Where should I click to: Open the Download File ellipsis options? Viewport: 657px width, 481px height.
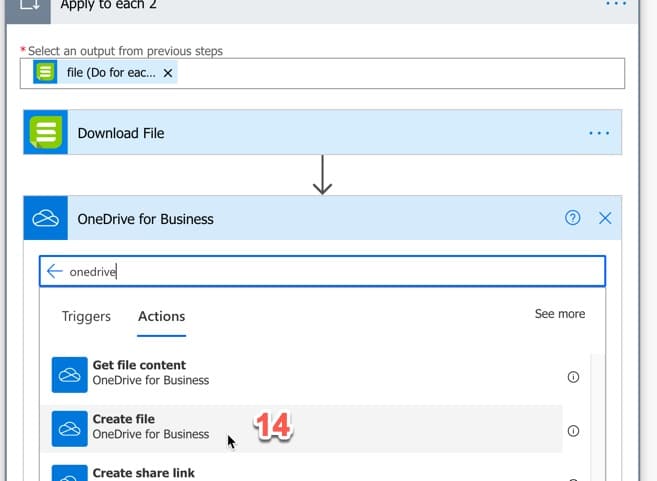click(x=599, y=133)
